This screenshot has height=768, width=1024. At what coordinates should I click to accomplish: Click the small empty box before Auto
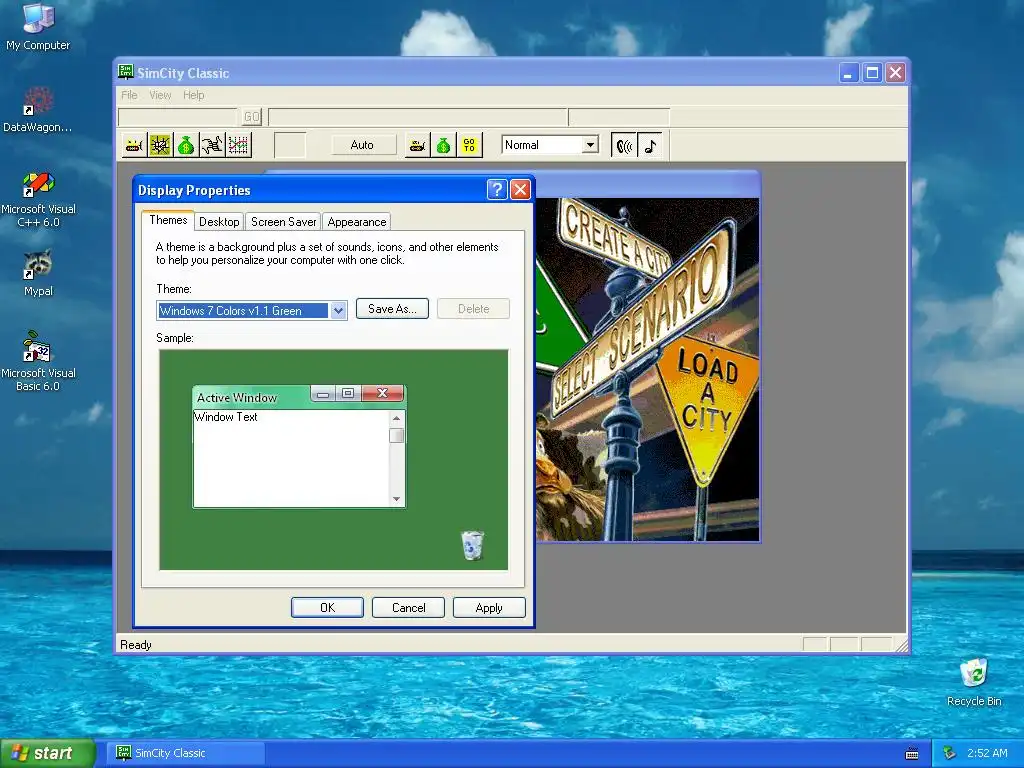click(289, 145)
